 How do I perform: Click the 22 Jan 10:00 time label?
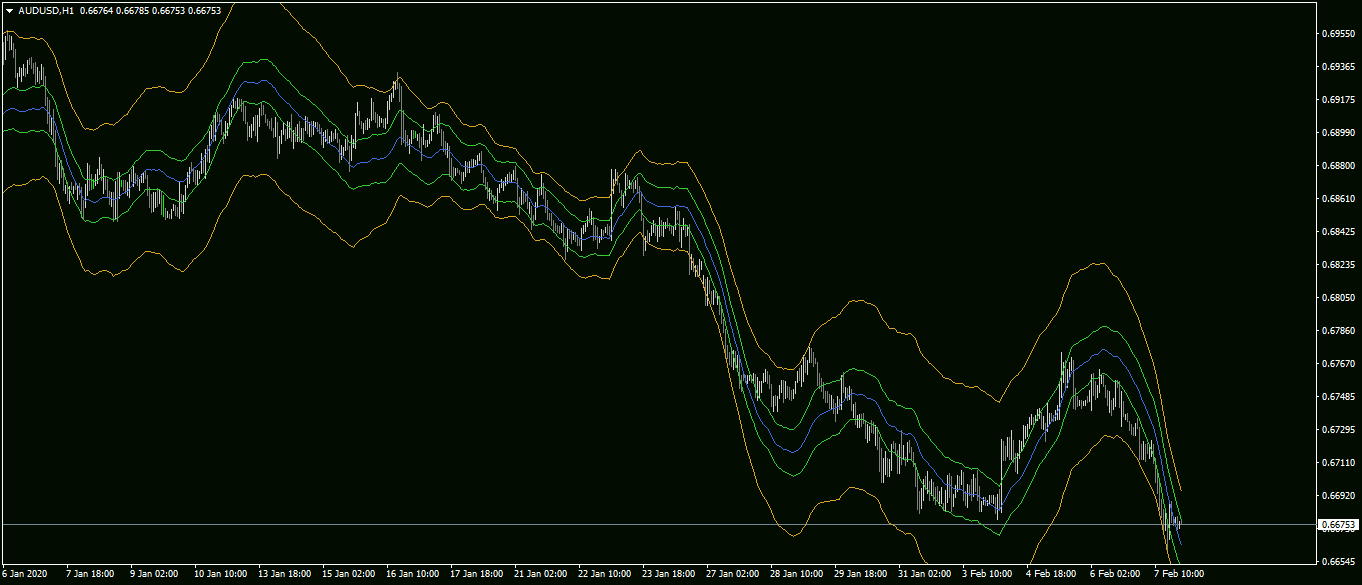point(604,574)
